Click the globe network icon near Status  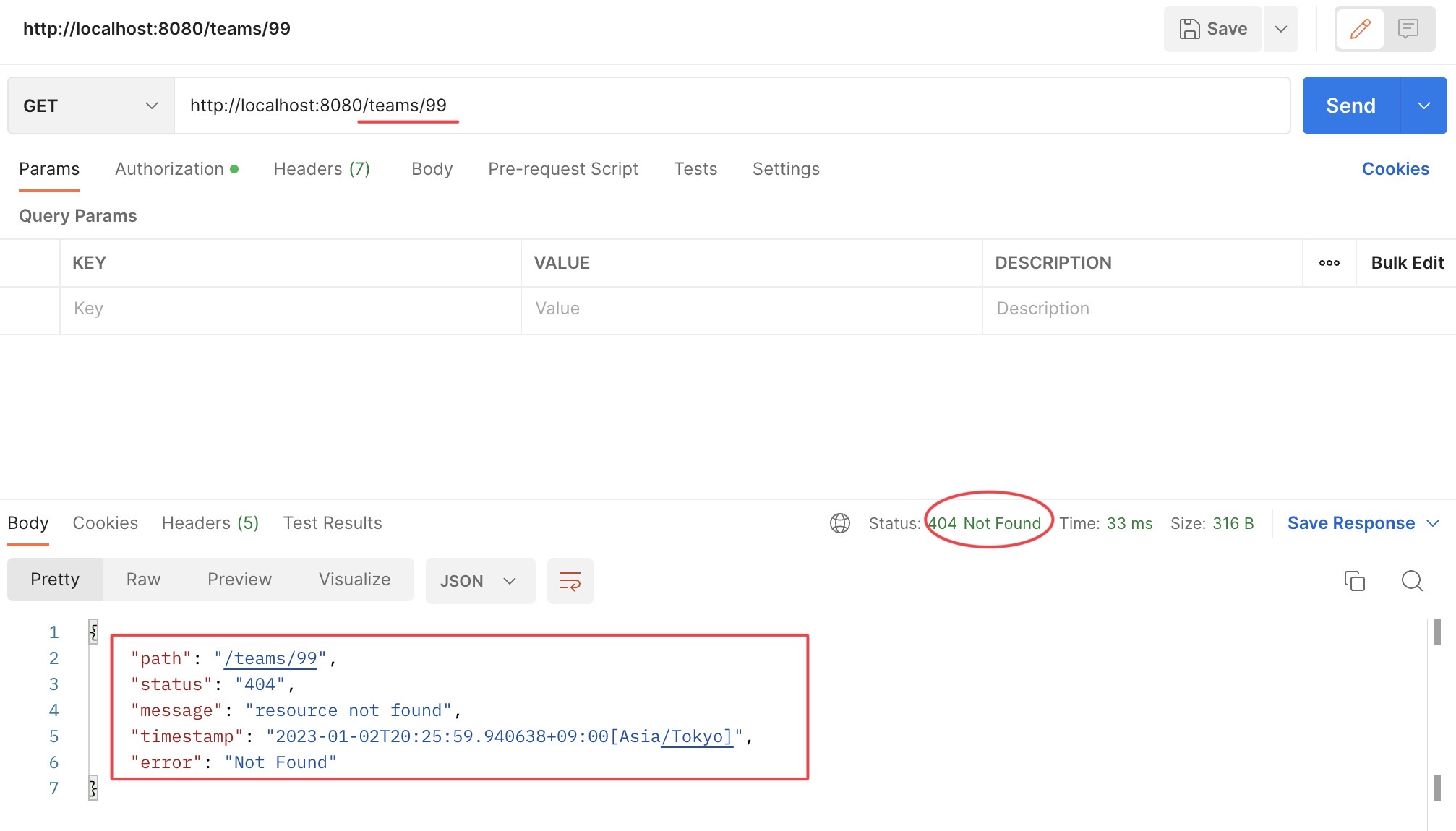point(839,523)
